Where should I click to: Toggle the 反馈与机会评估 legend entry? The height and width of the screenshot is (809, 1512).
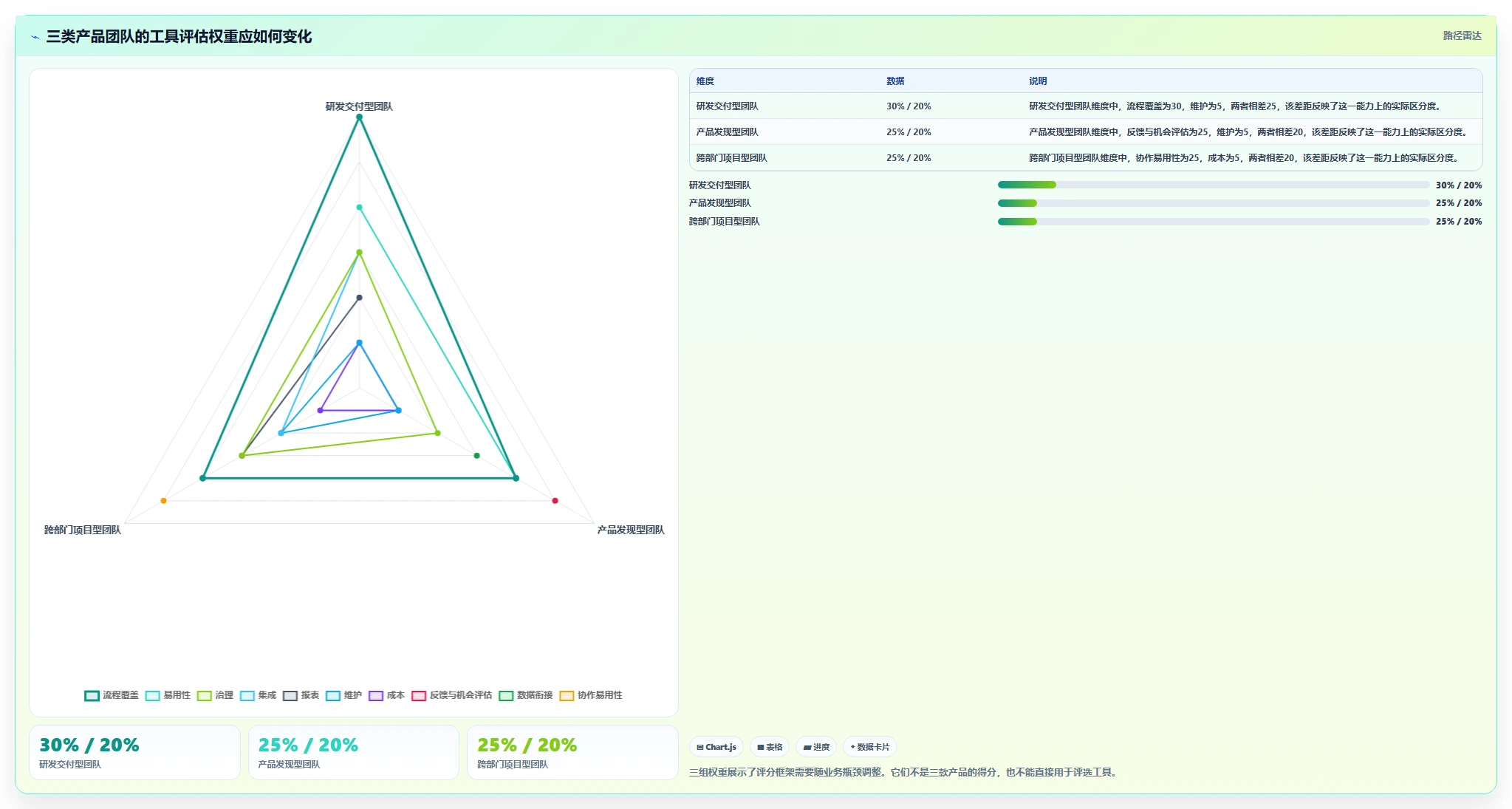point(451,695)
